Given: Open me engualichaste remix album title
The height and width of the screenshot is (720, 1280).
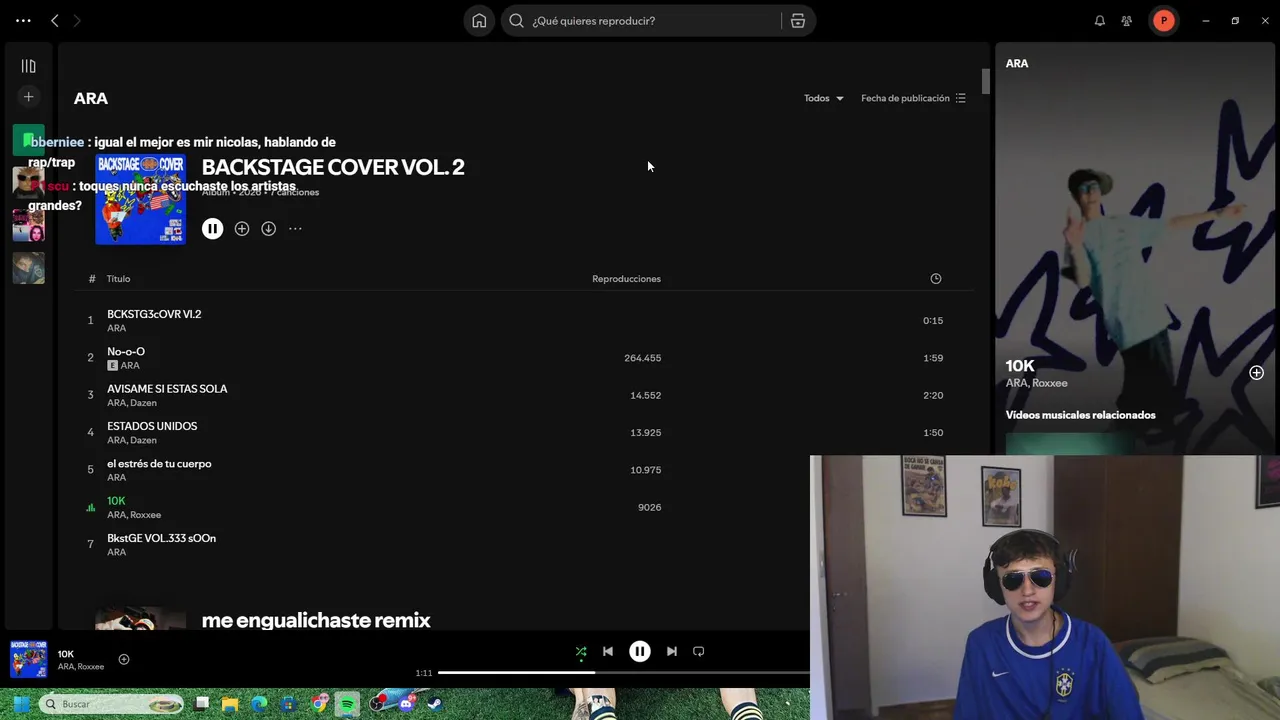Looking at the screenshot, I should tap(316, 620).
